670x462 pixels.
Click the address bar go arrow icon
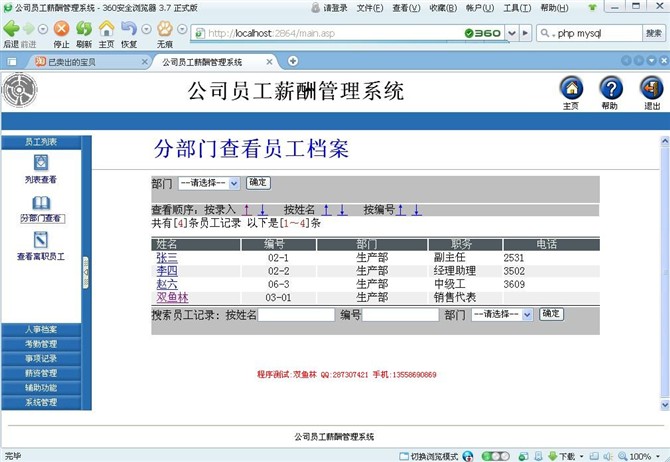tap(525, 33)
